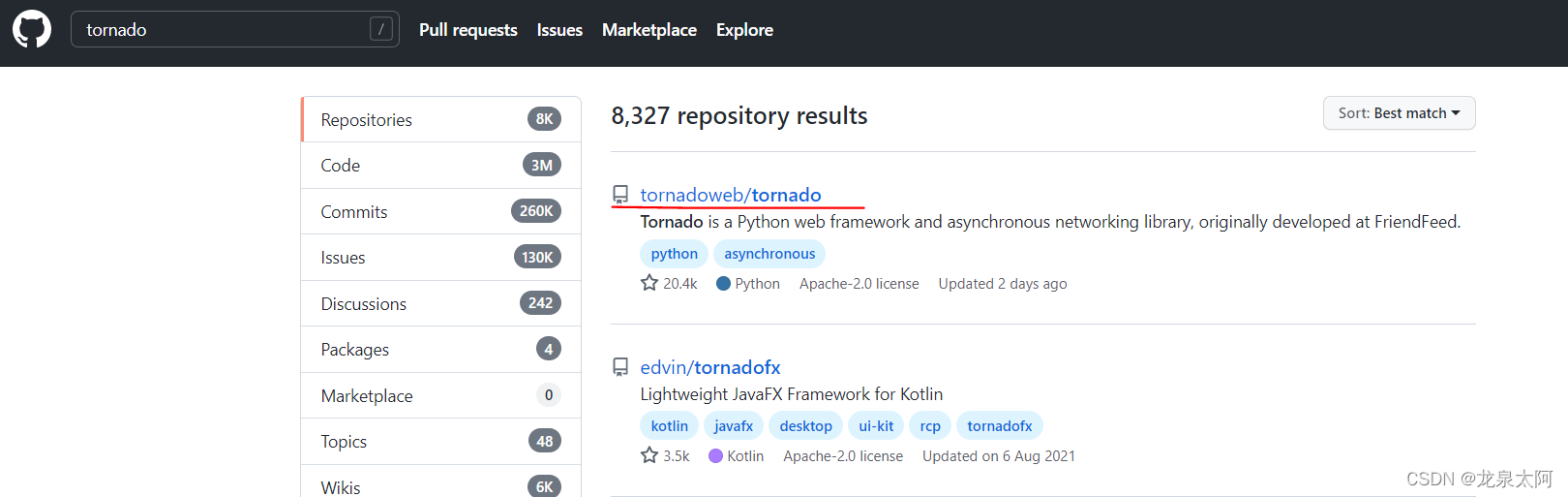Image resolution: width=1568 pixels, height=497 pixels.
Task: Click repo icon beside edvin/tornadofx
Action: tap(620, 367)
